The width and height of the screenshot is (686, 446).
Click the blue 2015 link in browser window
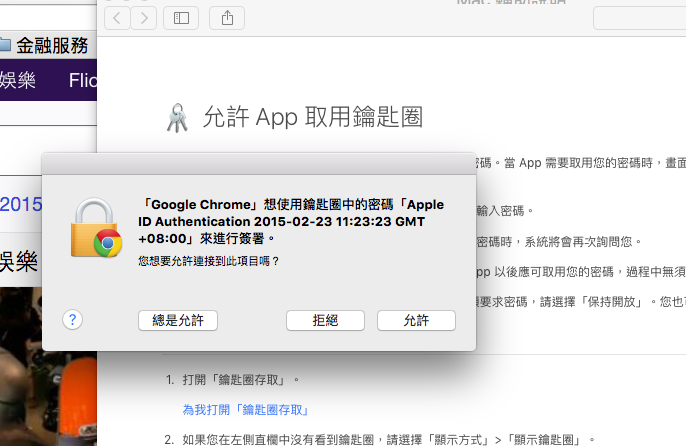(x=21, y=204)
